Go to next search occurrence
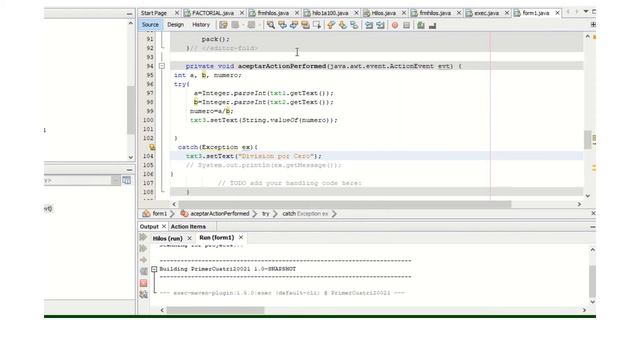Screen dimensions: 640x360 click(293, 25)
